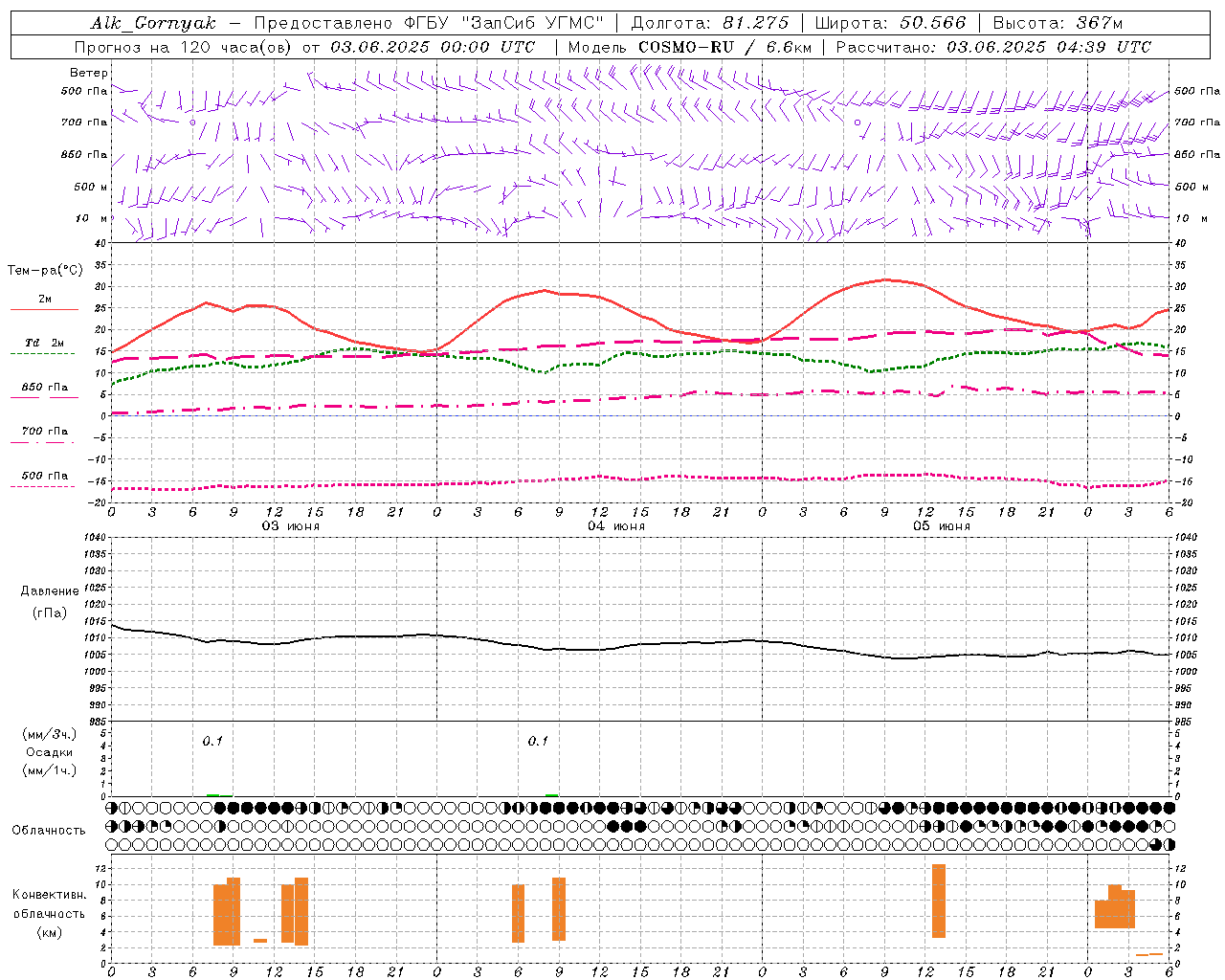
Task: Click the dotted '500 гПа' temperature legend line
Action: [x=42, y=487]
